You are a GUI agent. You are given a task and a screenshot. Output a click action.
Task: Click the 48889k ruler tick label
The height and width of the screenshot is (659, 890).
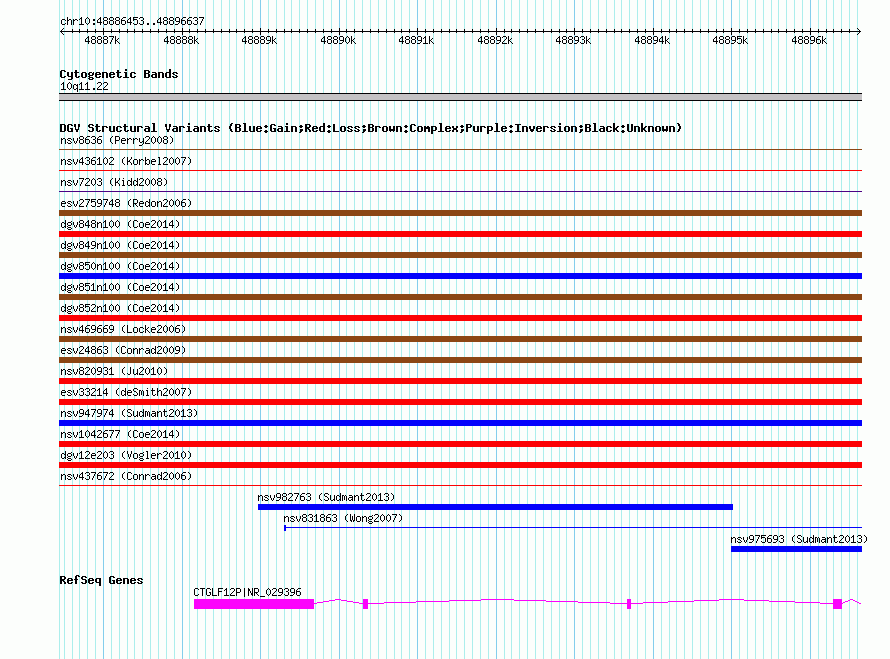[x=259, y=40]
